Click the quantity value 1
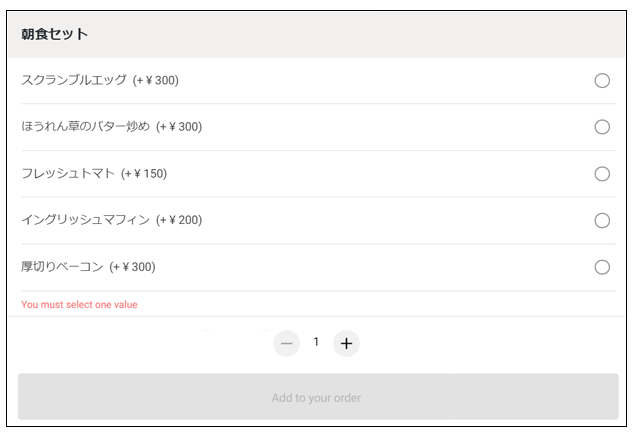The height and width of the screenshot is (440, 633). [x=316, y=342]
